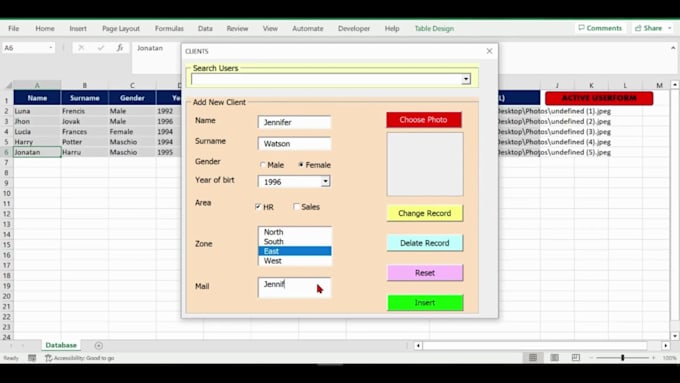The height and width of the screenshot is (383, 680).
Task: Click the vertical scrollbar down arrow
Action: [x=675, y=336]
